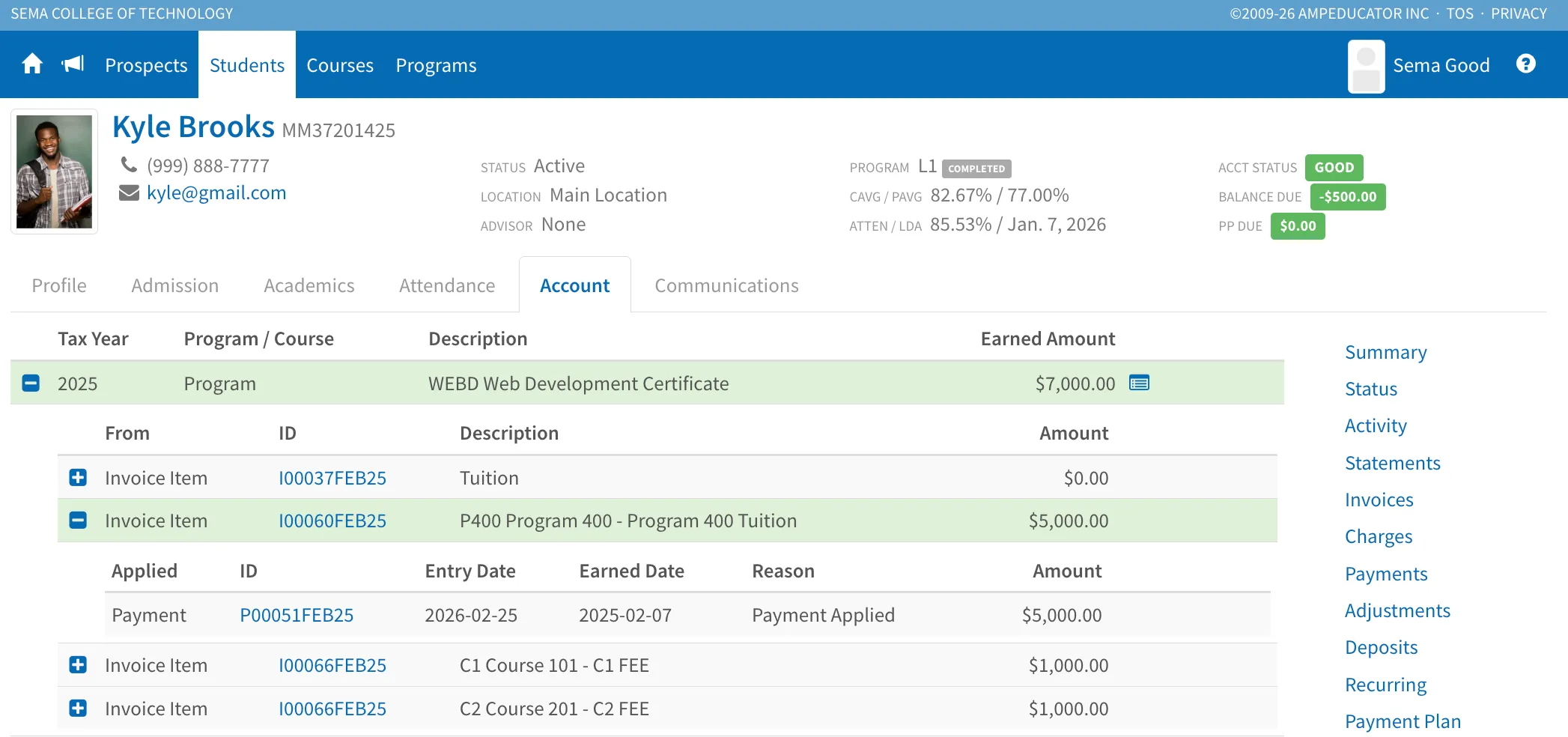Open the Programs menu

(436, 65)
